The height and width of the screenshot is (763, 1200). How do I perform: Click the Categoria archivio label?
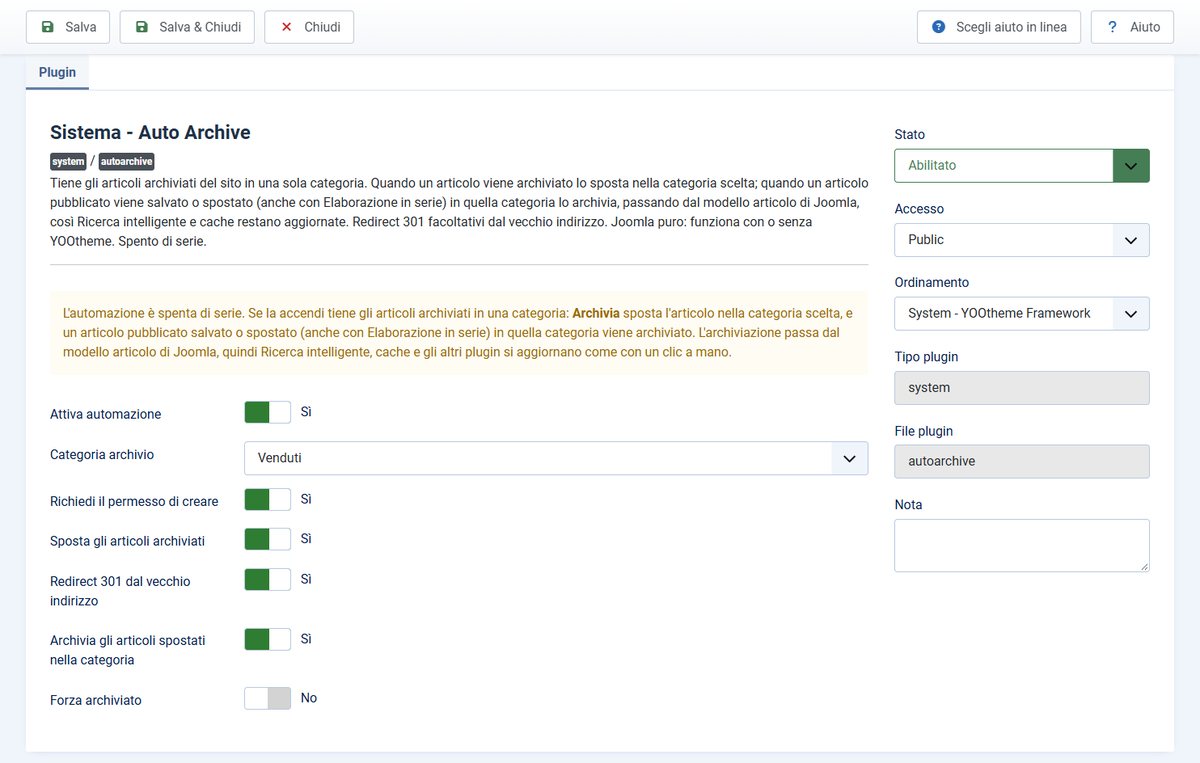pos(102,454)
